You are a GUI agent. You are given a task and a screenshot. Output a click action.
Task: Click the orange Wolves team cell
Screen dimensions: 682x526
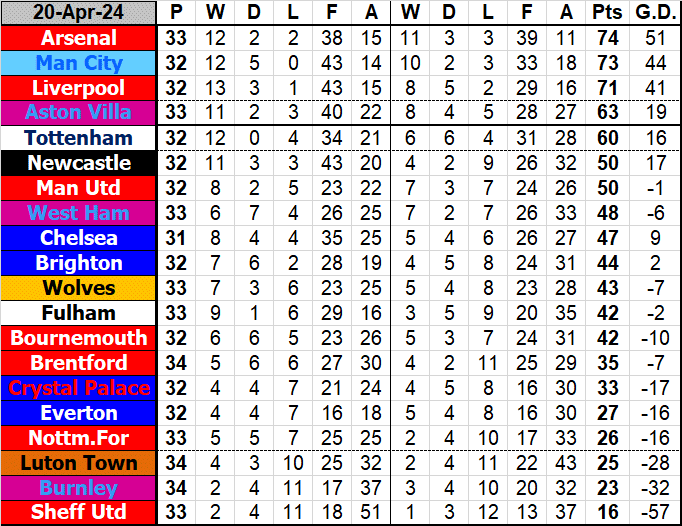pos(79,288)
